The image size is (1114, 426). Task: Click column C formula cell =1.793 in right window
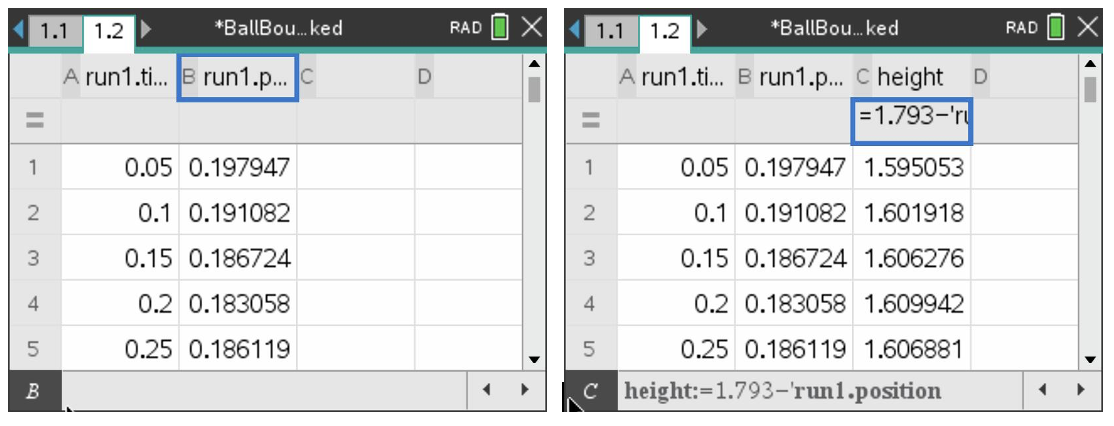[x=912, y=121]
